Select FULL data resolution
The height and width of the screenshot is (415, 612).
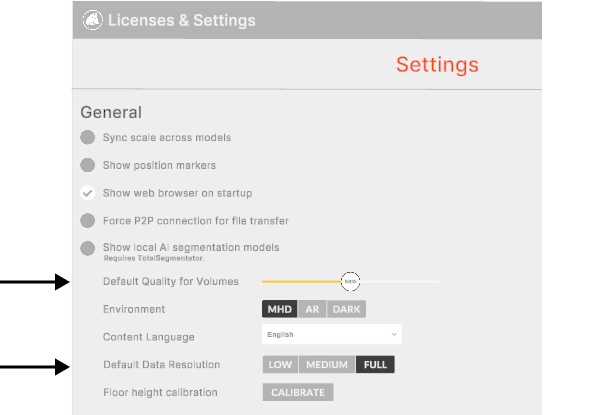point(375,365)
